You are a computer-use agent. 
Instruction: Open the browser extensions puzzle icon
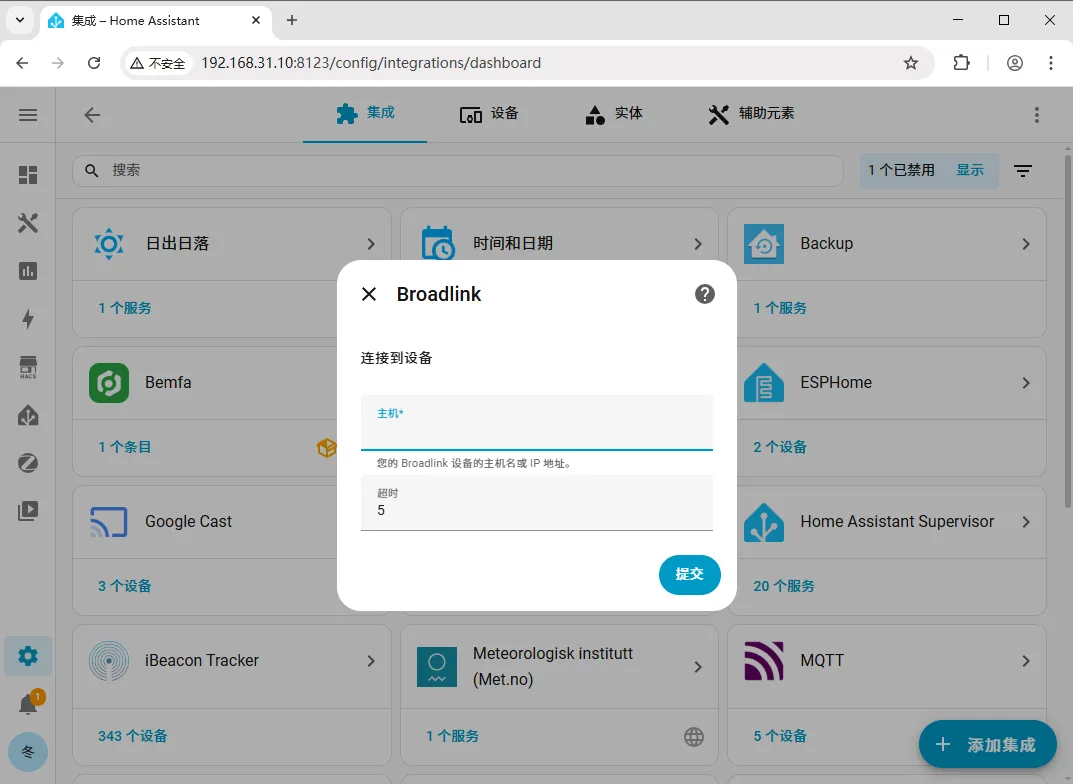961,63
